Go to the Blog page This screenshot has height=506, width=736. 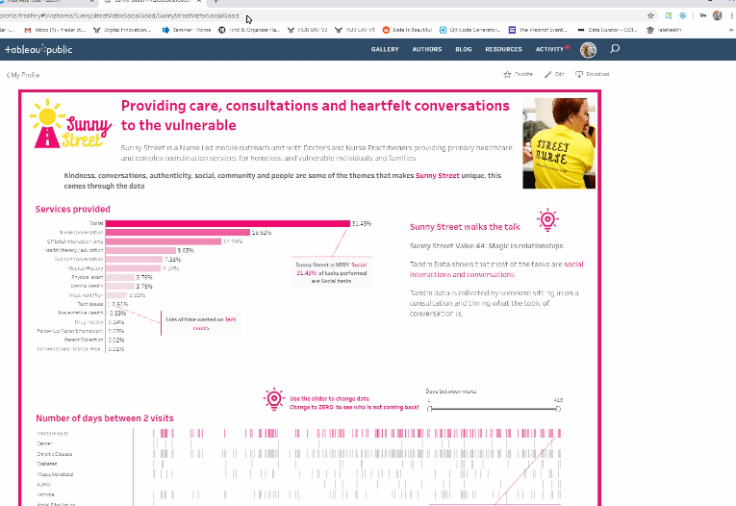463,49
